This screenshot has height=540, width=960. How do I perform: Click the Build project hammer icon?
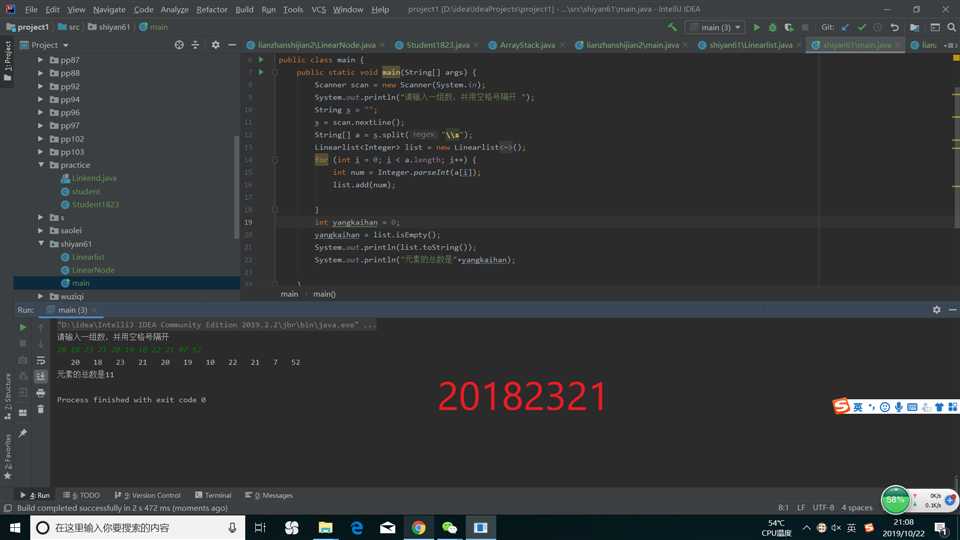672,27
